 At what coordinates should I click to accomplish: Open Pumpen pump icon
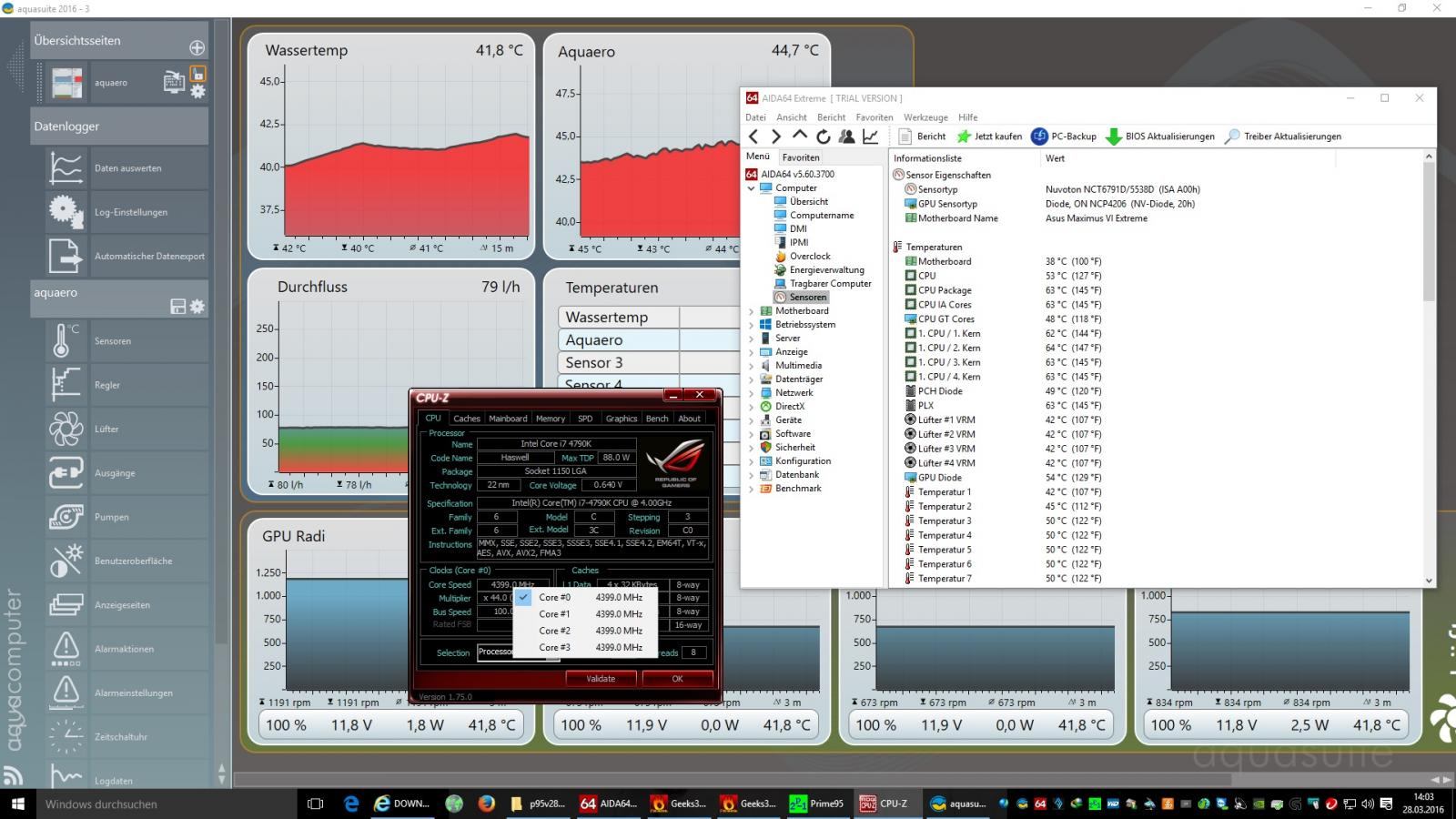(66, 517)
